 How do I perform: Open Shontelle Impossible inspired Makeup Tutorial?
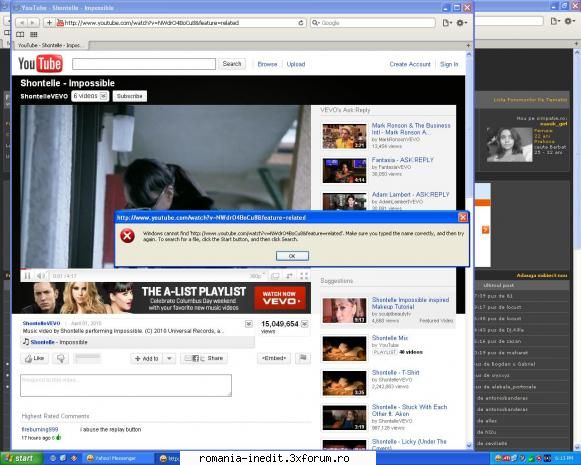coord(410,303)
